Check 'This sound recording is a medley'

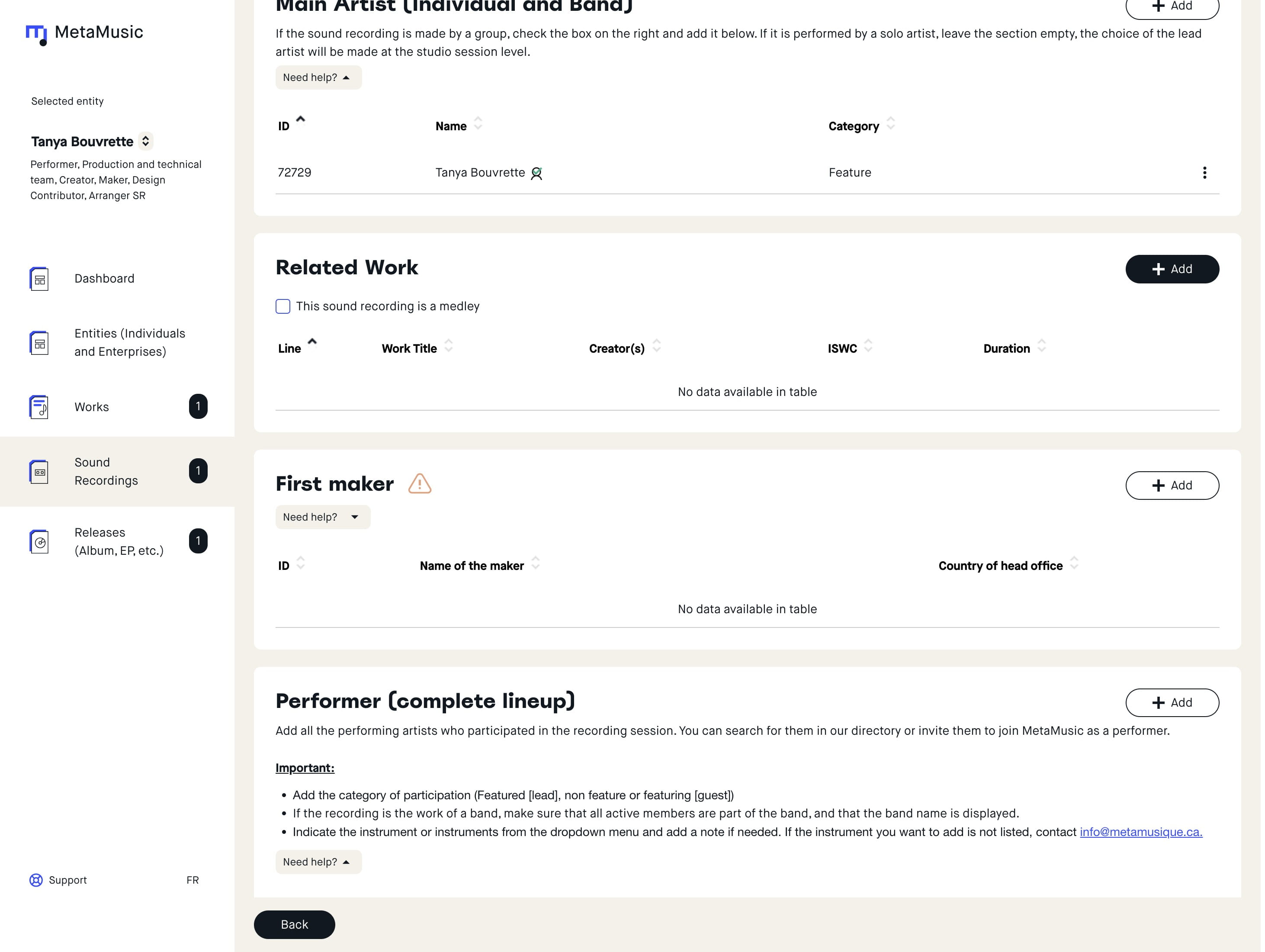(x=283, y=307)
